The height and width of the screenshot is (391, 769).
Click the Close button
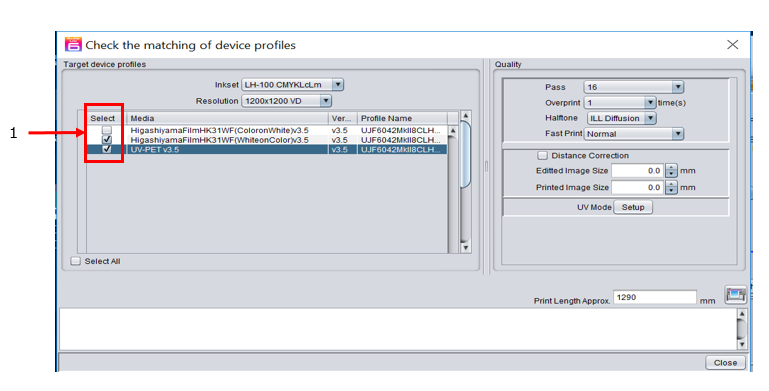pos(725,363)
